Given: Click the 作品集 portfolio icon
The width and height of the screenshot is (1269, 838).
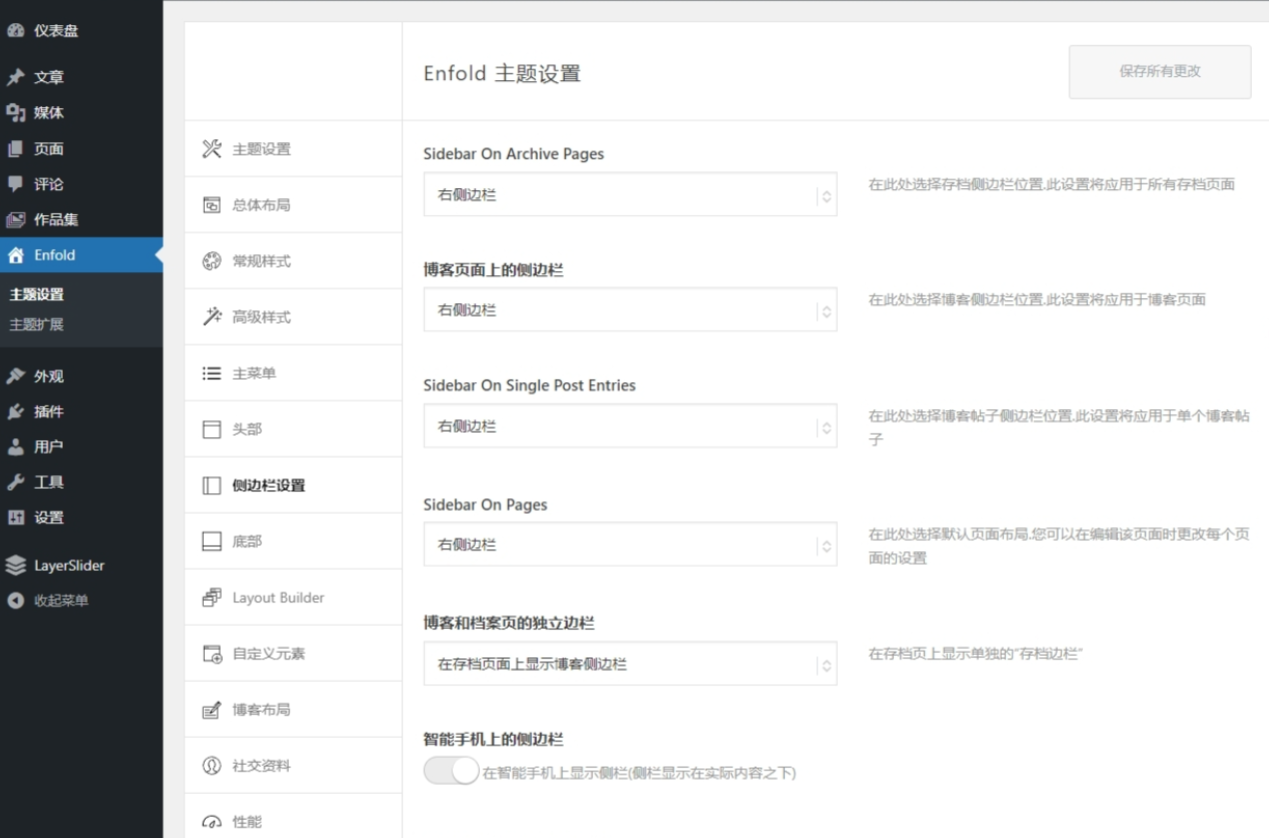Looking at the screenshot, I should pyautogui.click(x=15, y=220).
